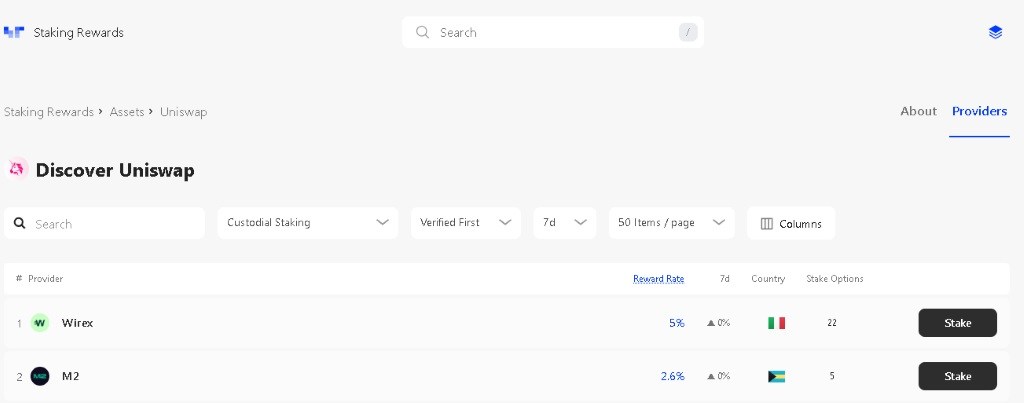Click the Assets breadcrumb link
The width and height of the screenshot is (1024, 403).
[x=127, y=112]
